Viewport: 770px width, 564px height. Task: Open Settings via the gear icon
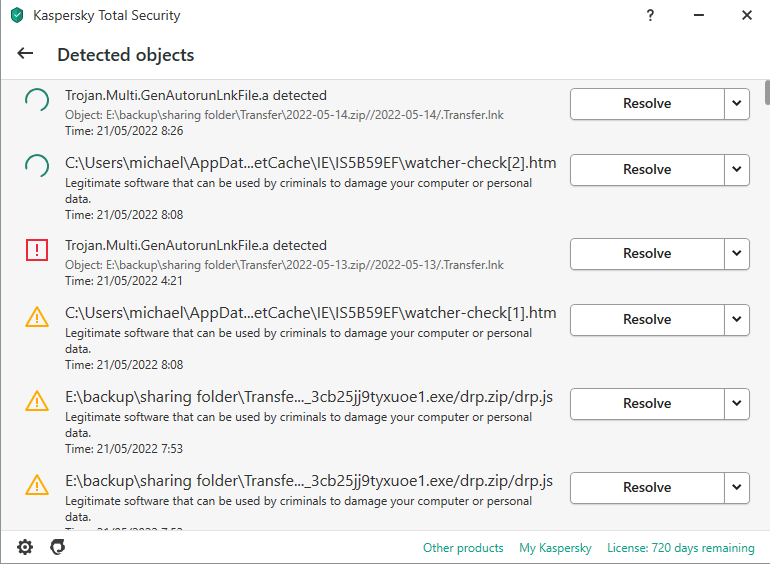pos(25,547)
